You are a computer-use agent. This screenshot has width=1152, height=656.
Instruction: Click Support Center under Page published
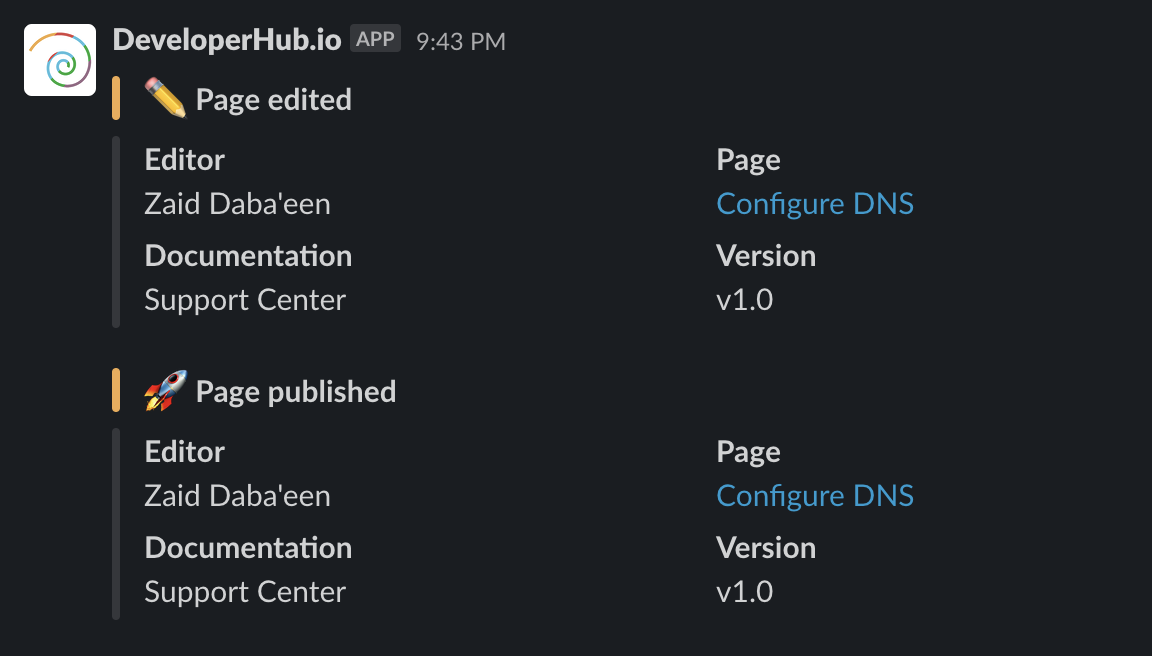pos(245,592)
